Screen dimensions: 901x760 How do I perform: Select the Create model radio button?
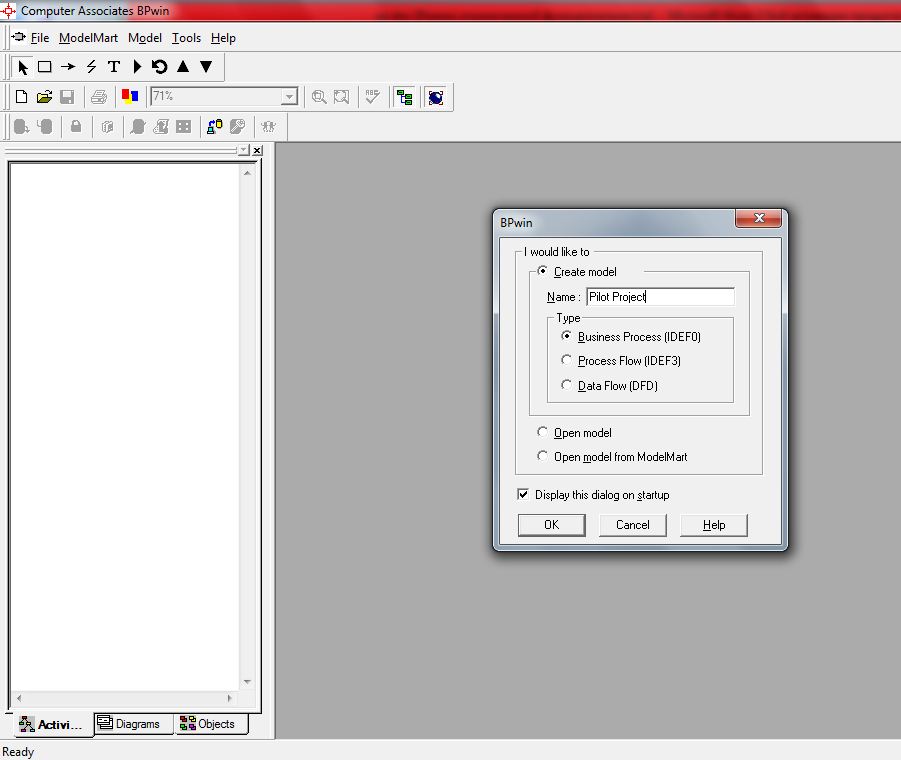point(542,271)
